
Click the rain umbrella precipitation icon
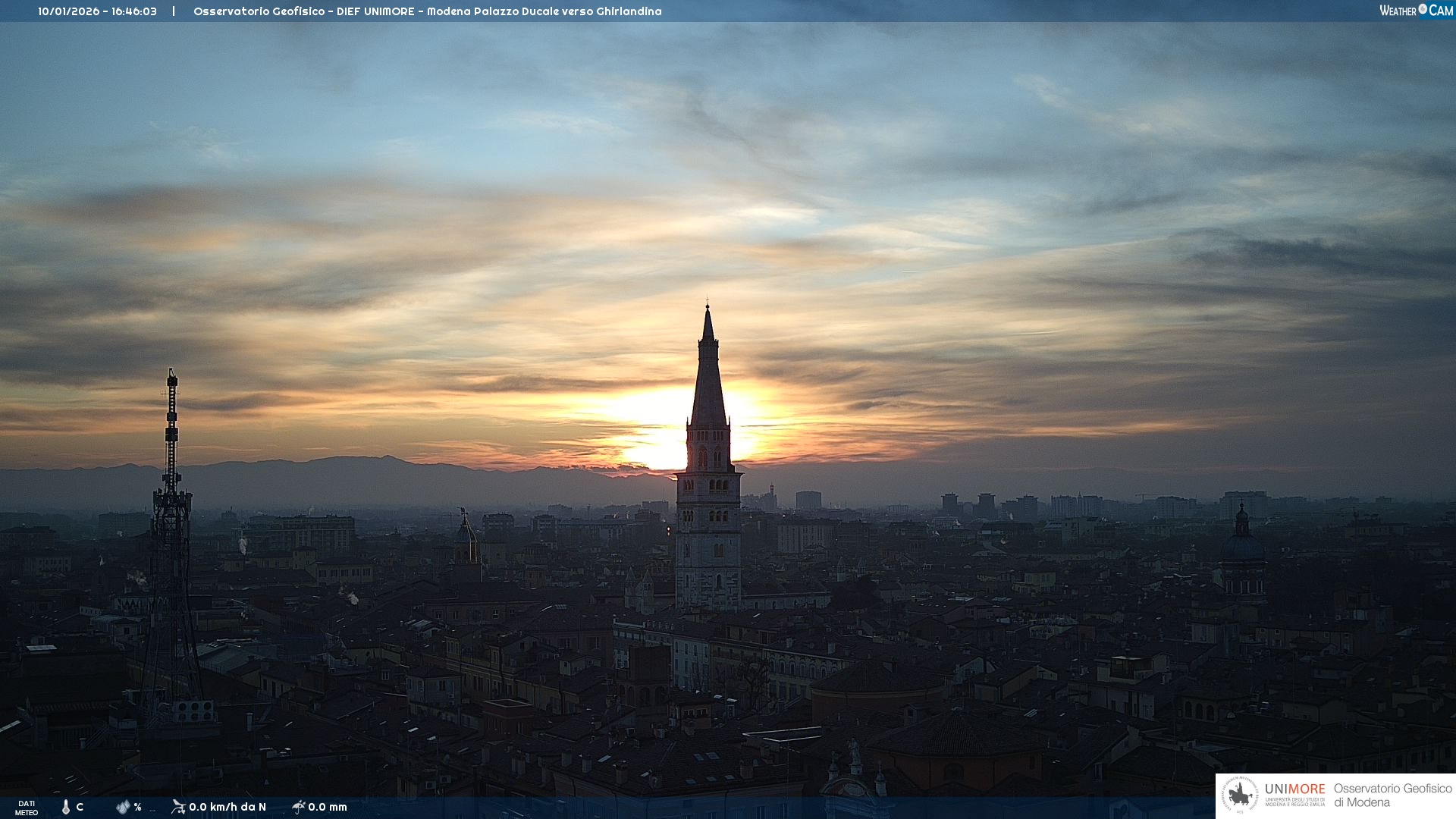click(x=298, y=807)
